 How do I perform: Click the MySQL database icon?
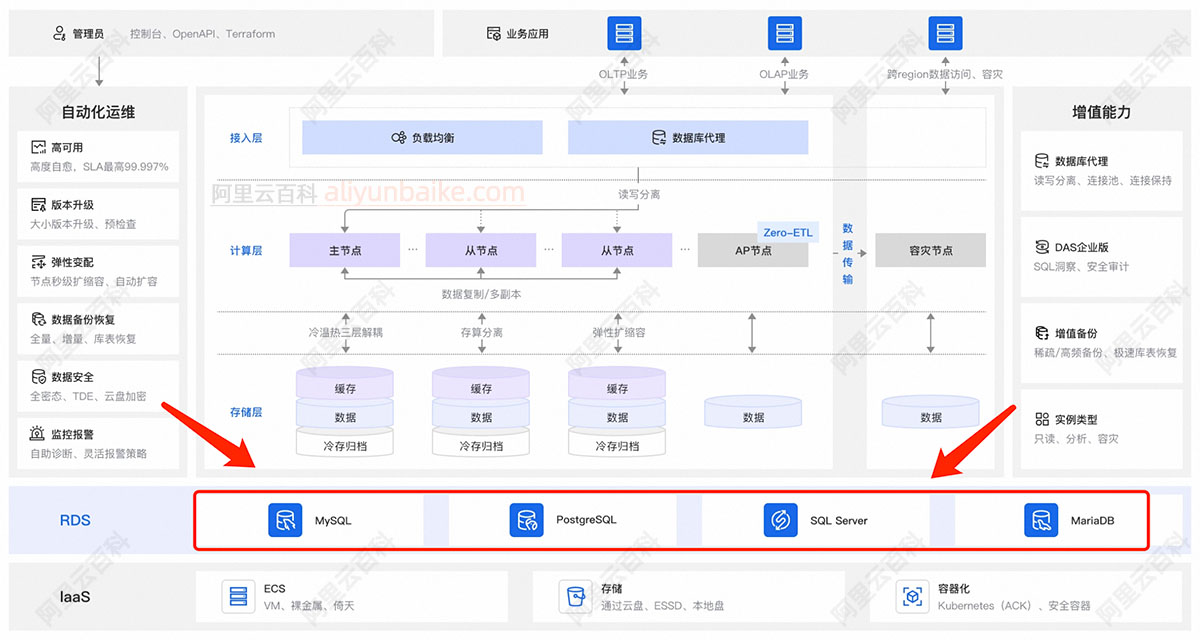[285, 521]
